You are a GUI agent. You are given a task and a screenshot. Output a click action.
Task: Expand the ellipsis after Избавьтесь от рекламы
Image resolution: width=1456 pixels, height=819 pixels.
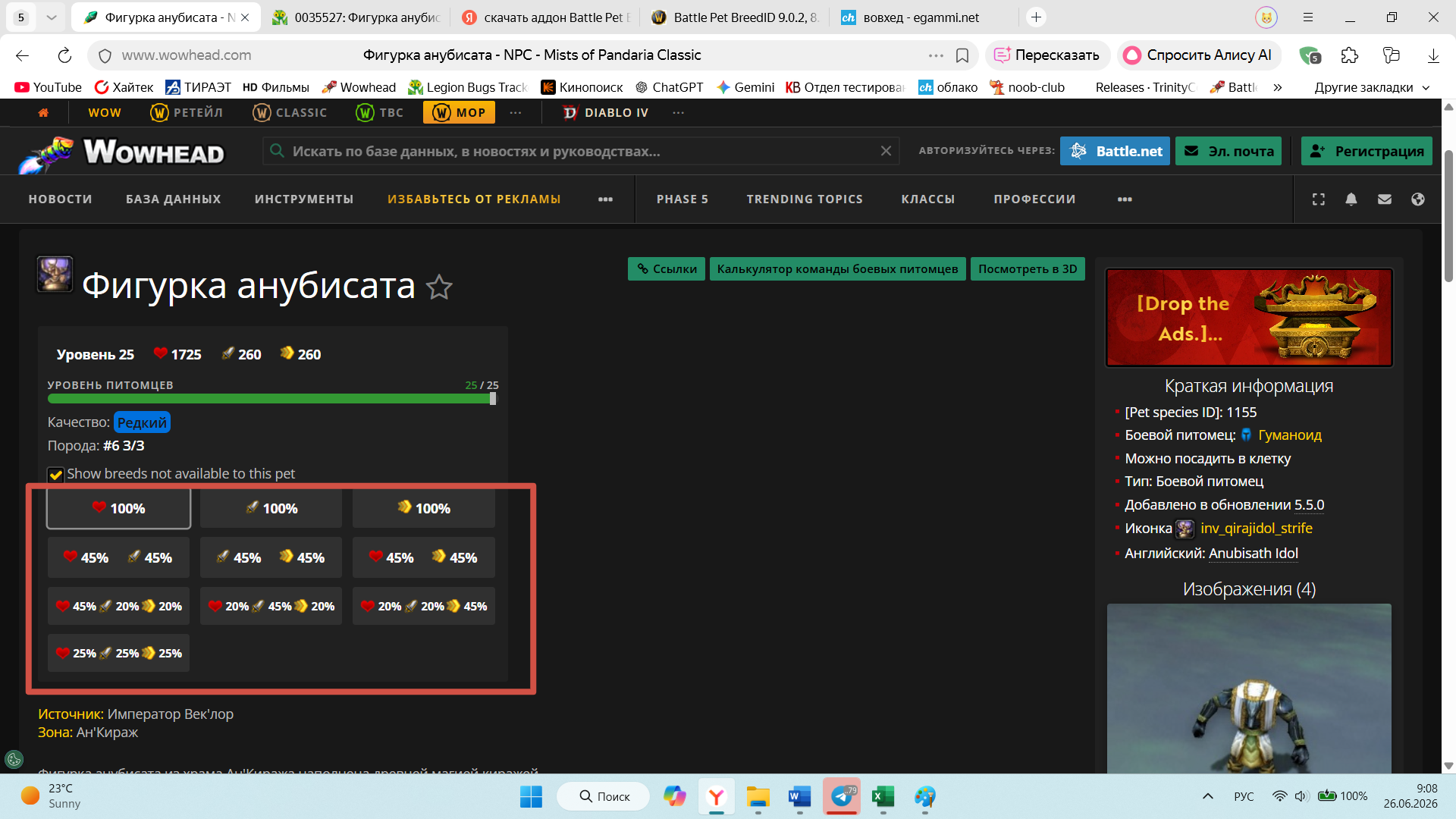(605, 199)
